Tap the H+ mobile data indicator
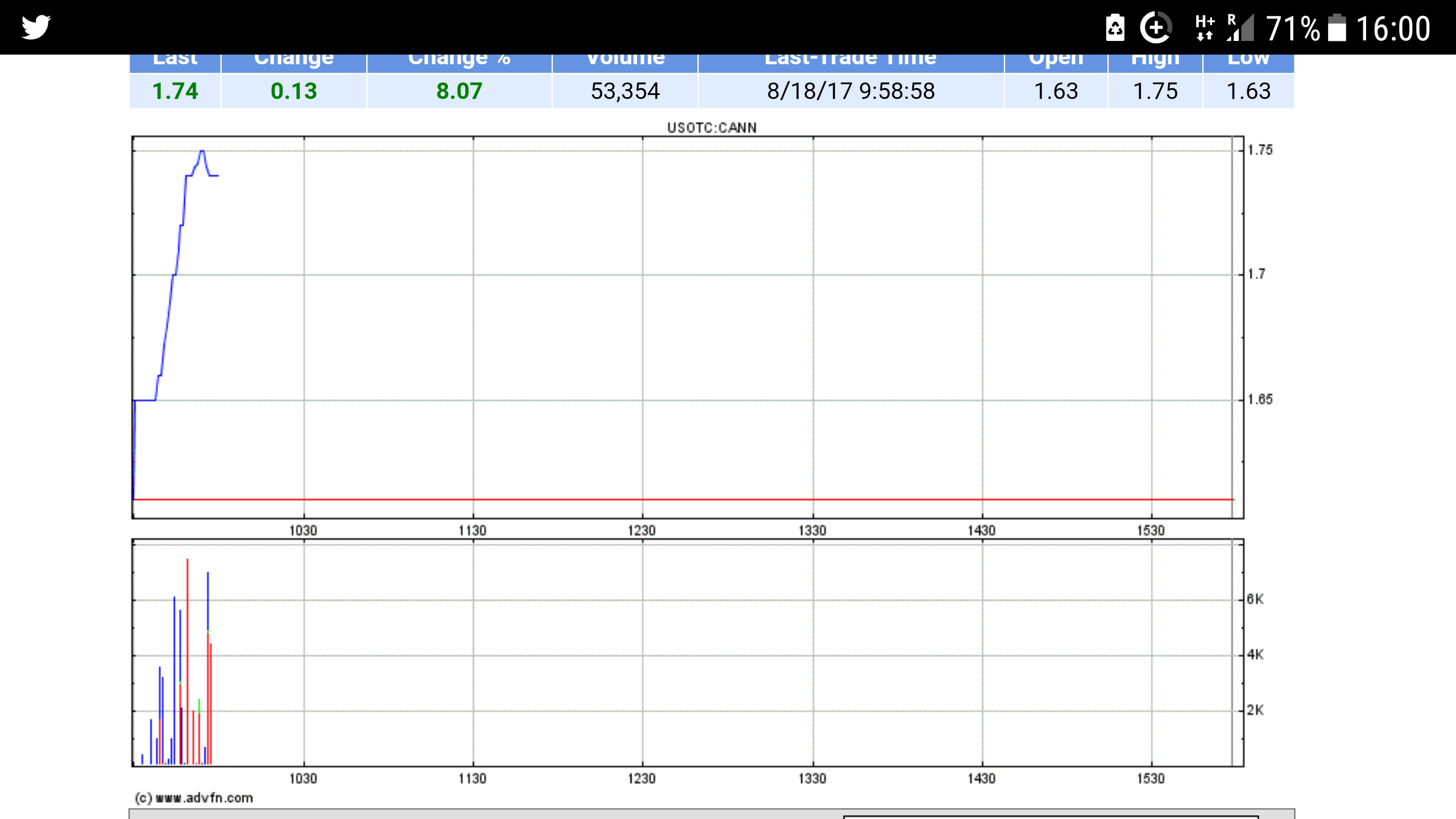 [x=1205, y=27]
